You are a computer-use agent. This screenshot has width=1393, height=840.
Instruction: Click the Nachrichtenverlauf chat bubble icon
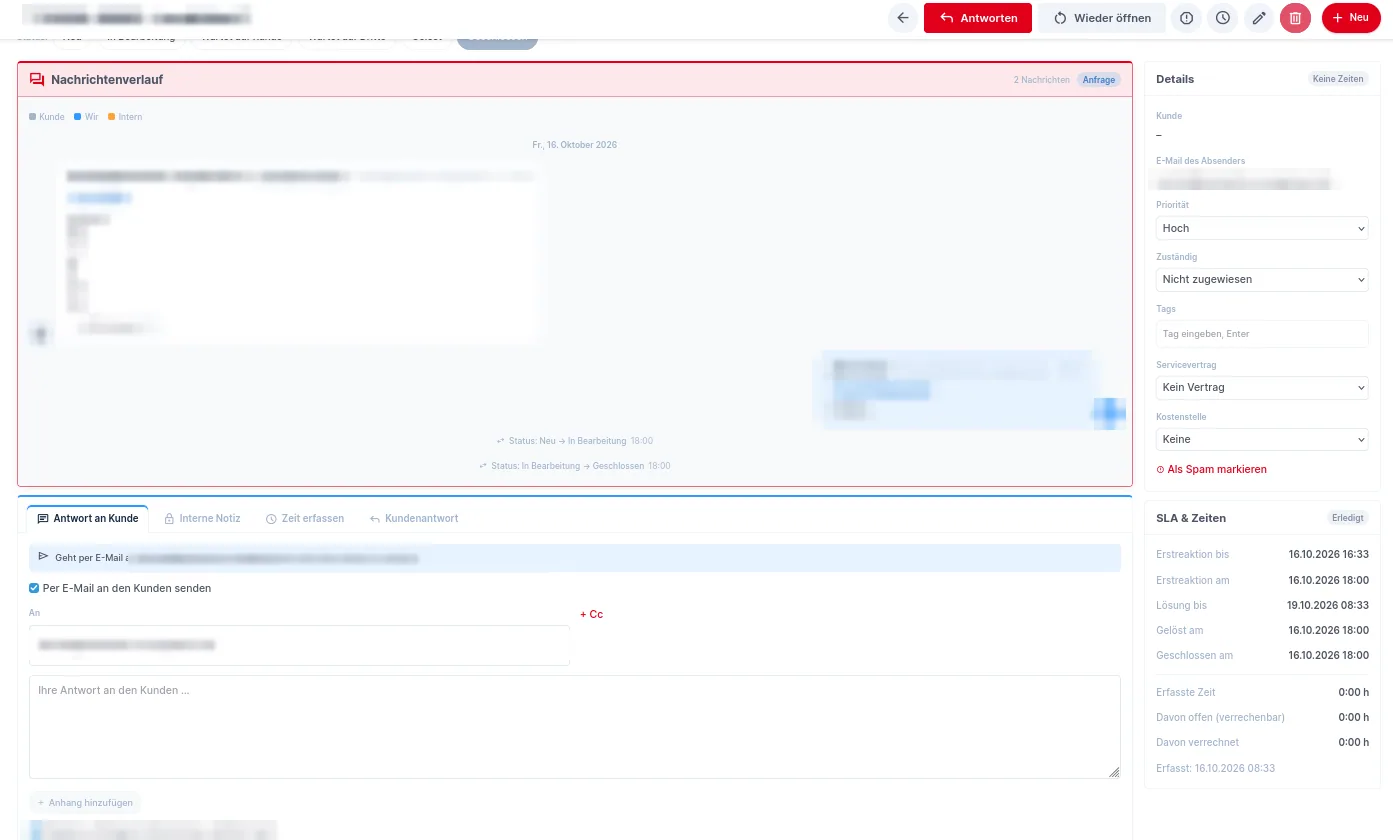coord(37,79)
